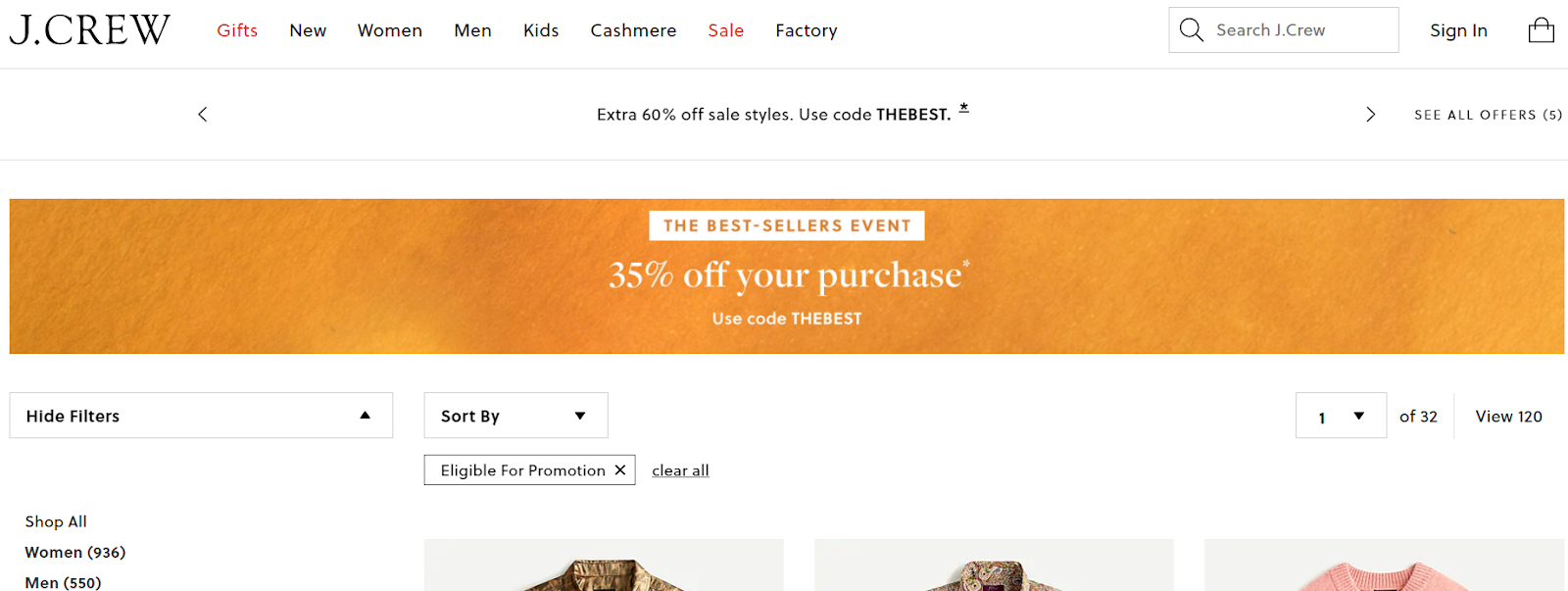Open the shopping bag

[1541, 30]
